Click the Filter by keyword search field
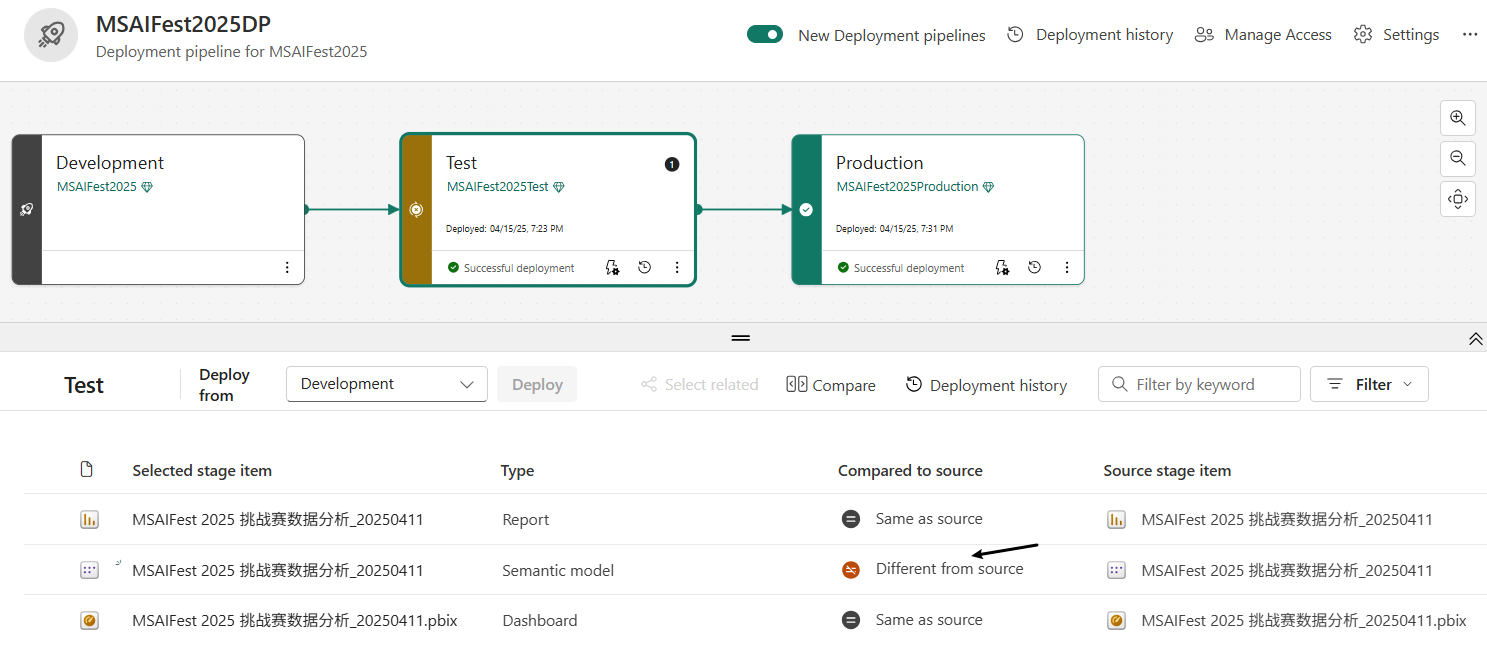 pyautogui.click(x=1199, y=384)
